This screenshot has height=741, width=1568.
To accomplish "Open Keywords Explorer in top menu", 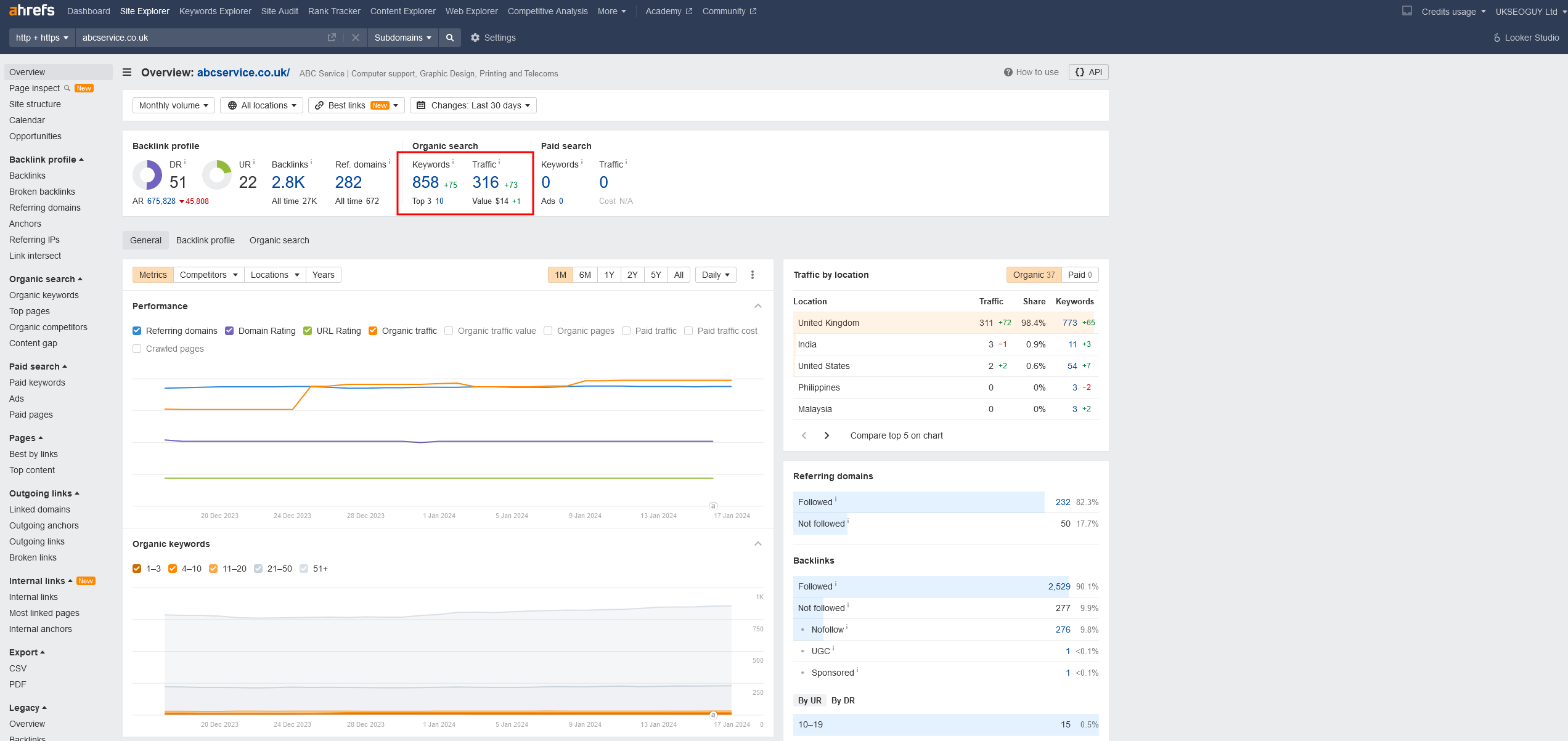I will (x=215, y=11).
